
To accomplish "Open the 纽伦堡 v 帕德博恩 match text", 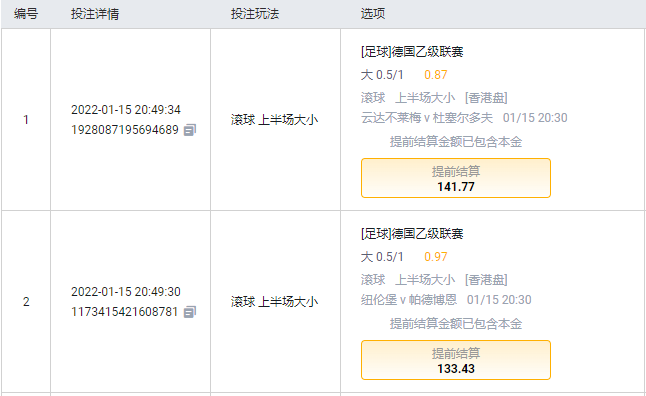I will (x=409, y=300).
